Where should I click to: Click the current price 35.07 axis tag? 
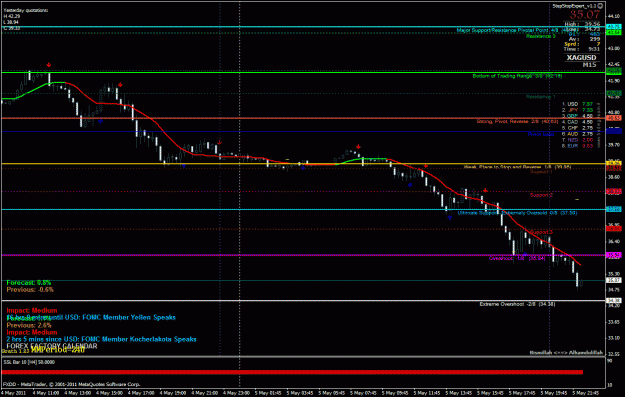[x=613, y=281]
